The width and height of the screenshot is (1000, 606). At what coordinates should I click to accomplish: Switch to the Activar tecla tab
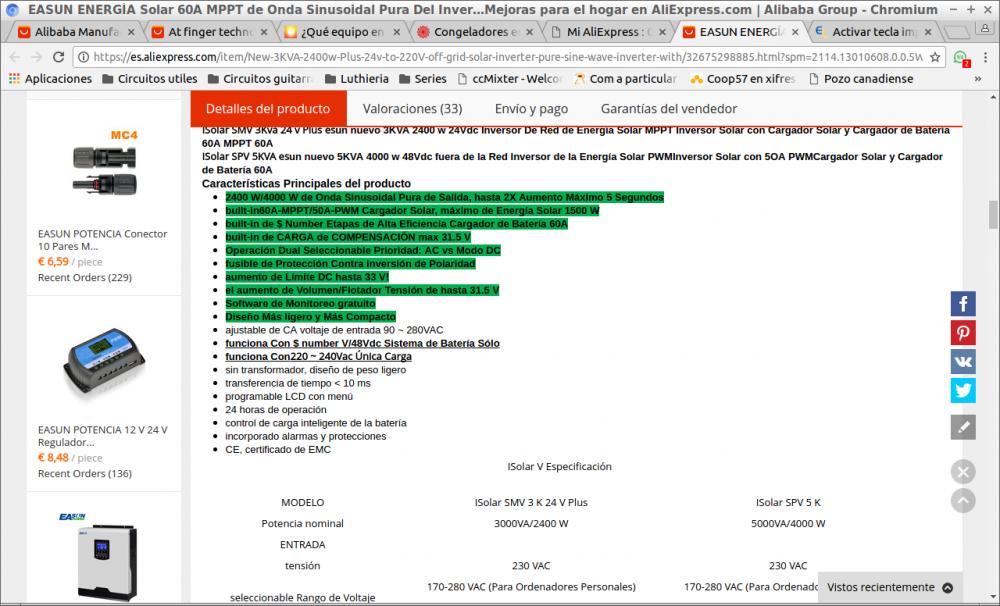873,32
